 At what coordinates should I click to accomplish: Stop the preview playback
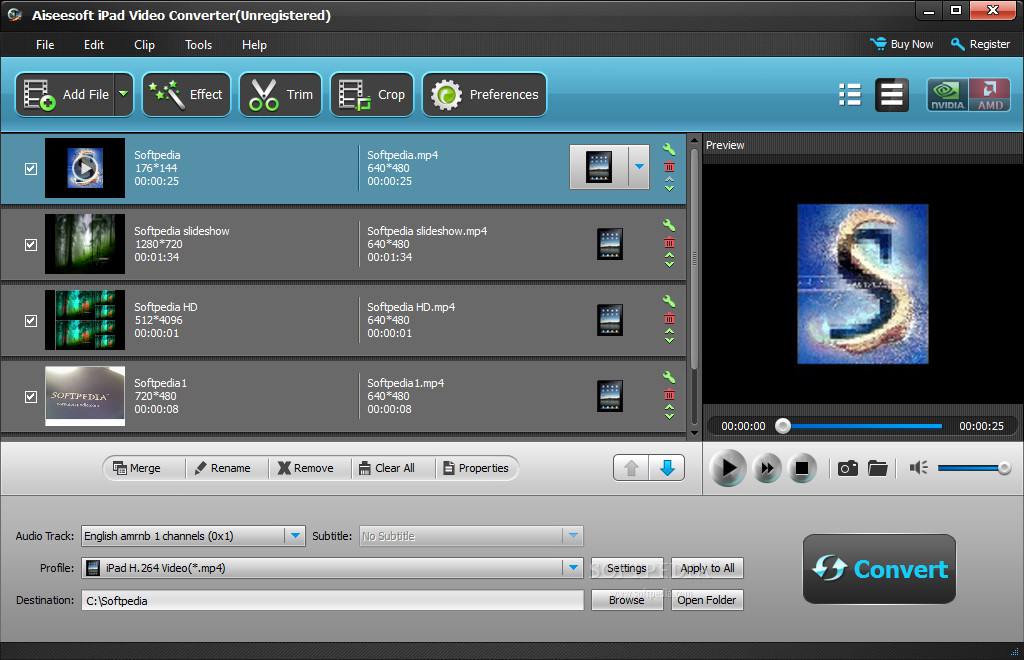(x=801, y=468)
